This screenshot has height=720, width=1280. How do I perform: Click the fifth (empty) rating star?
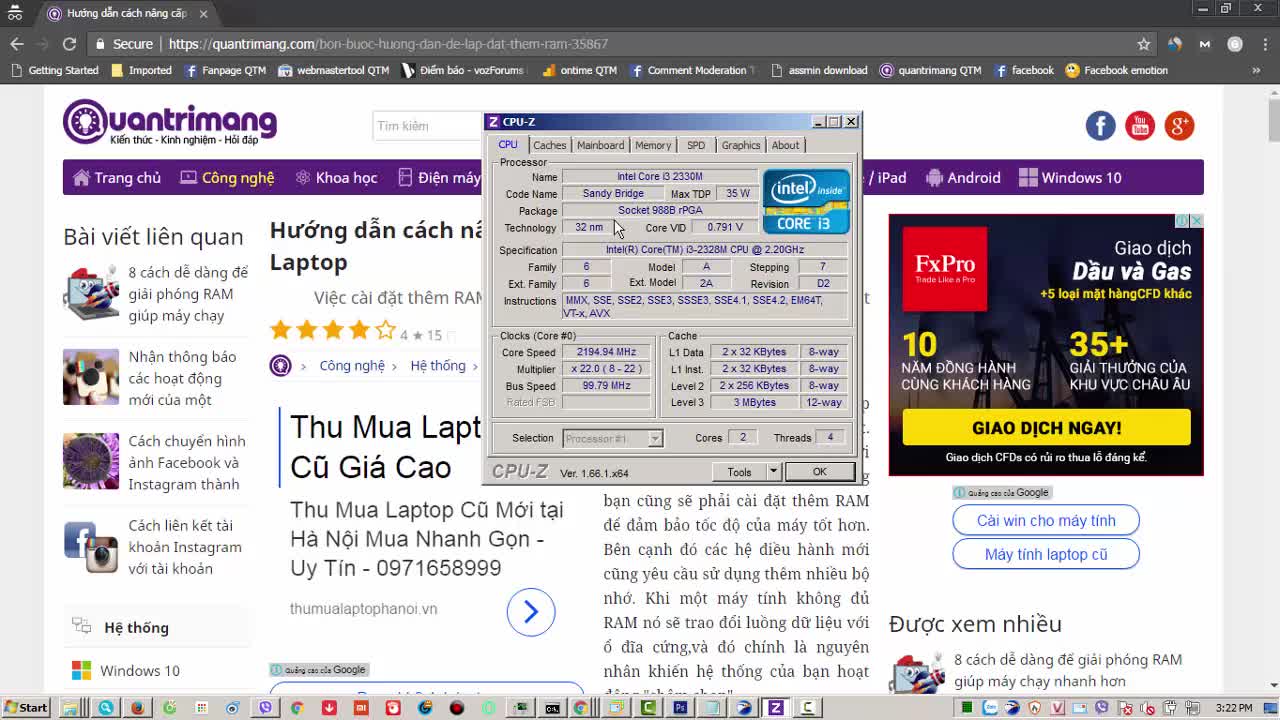[x=385, y=330]
